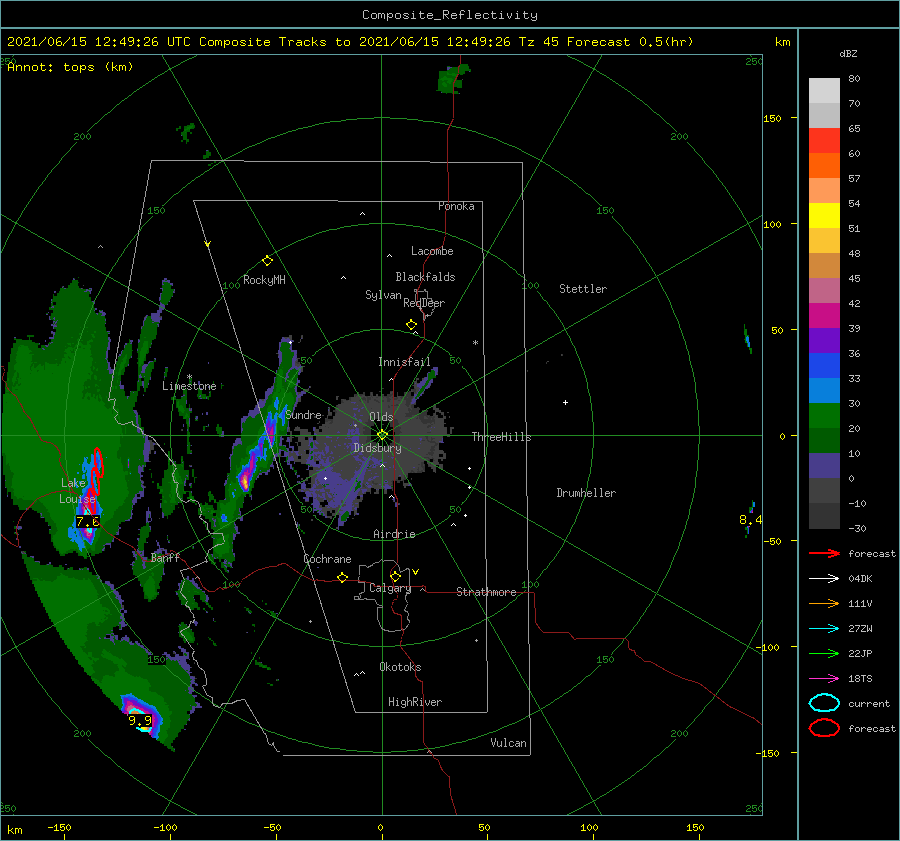900x841 pixels.
Task: Click the Lacombe label
Action: point(432,251)
